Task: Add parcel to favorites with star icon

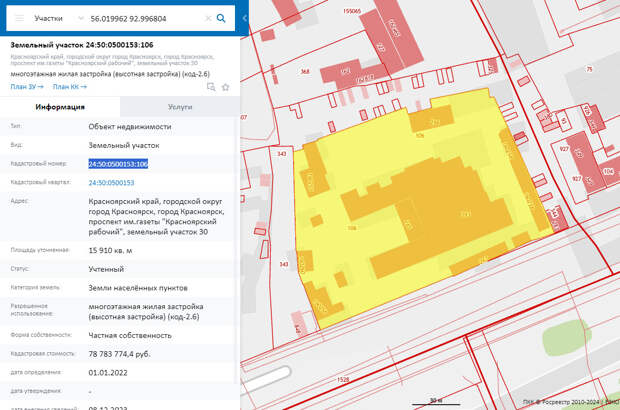Action: (226, 87)
